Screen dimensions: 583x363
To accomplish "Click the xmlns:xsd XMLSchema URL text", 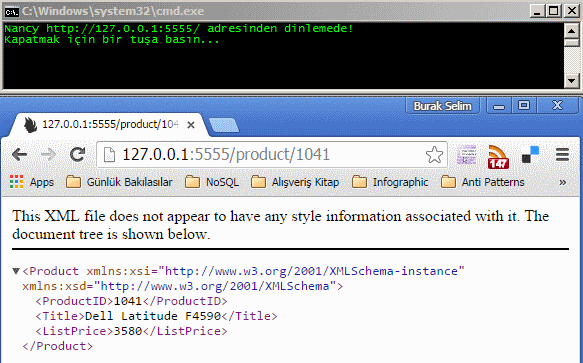I will tap(215, 286).
